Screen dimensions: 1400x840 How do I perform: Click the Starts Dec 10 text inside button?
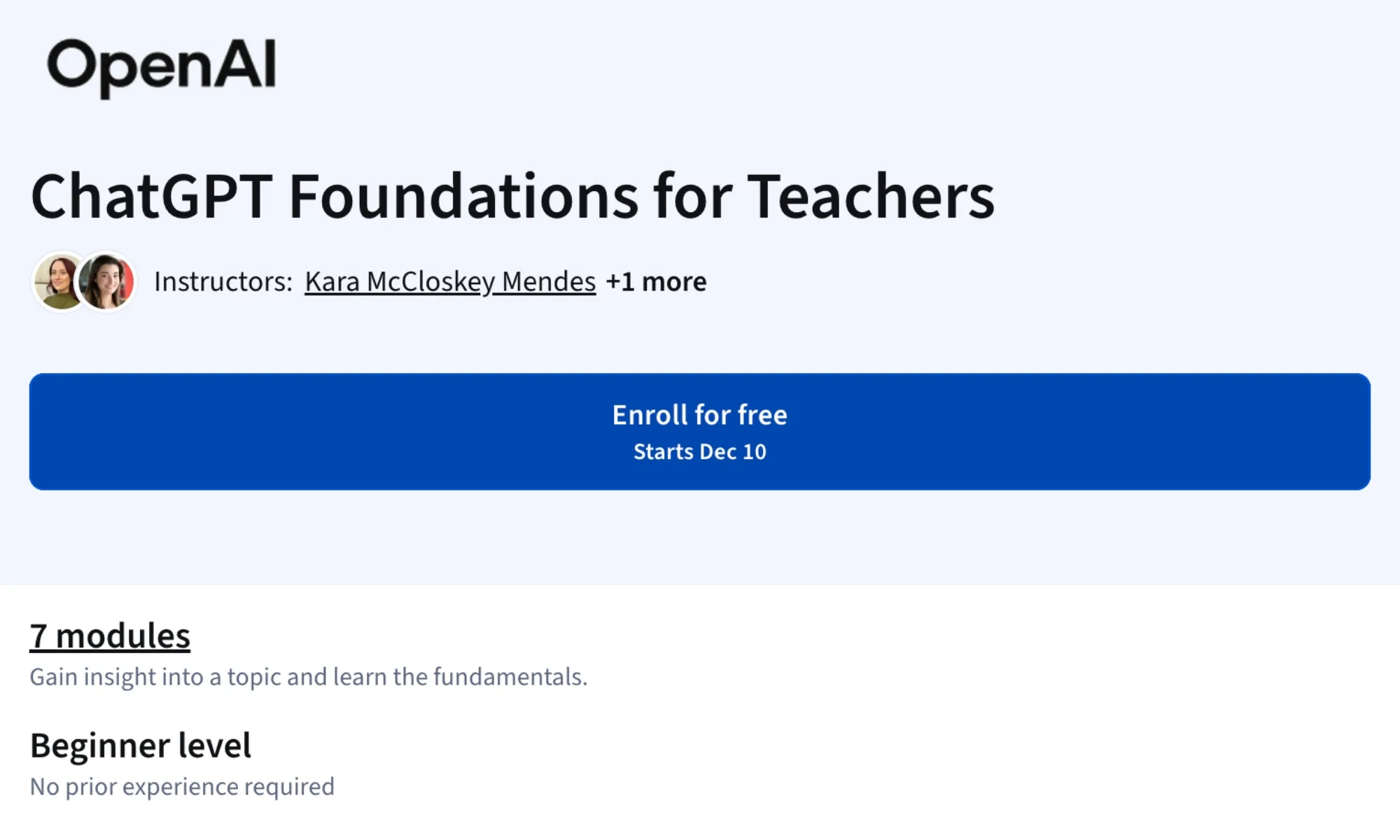pos(699,451)
